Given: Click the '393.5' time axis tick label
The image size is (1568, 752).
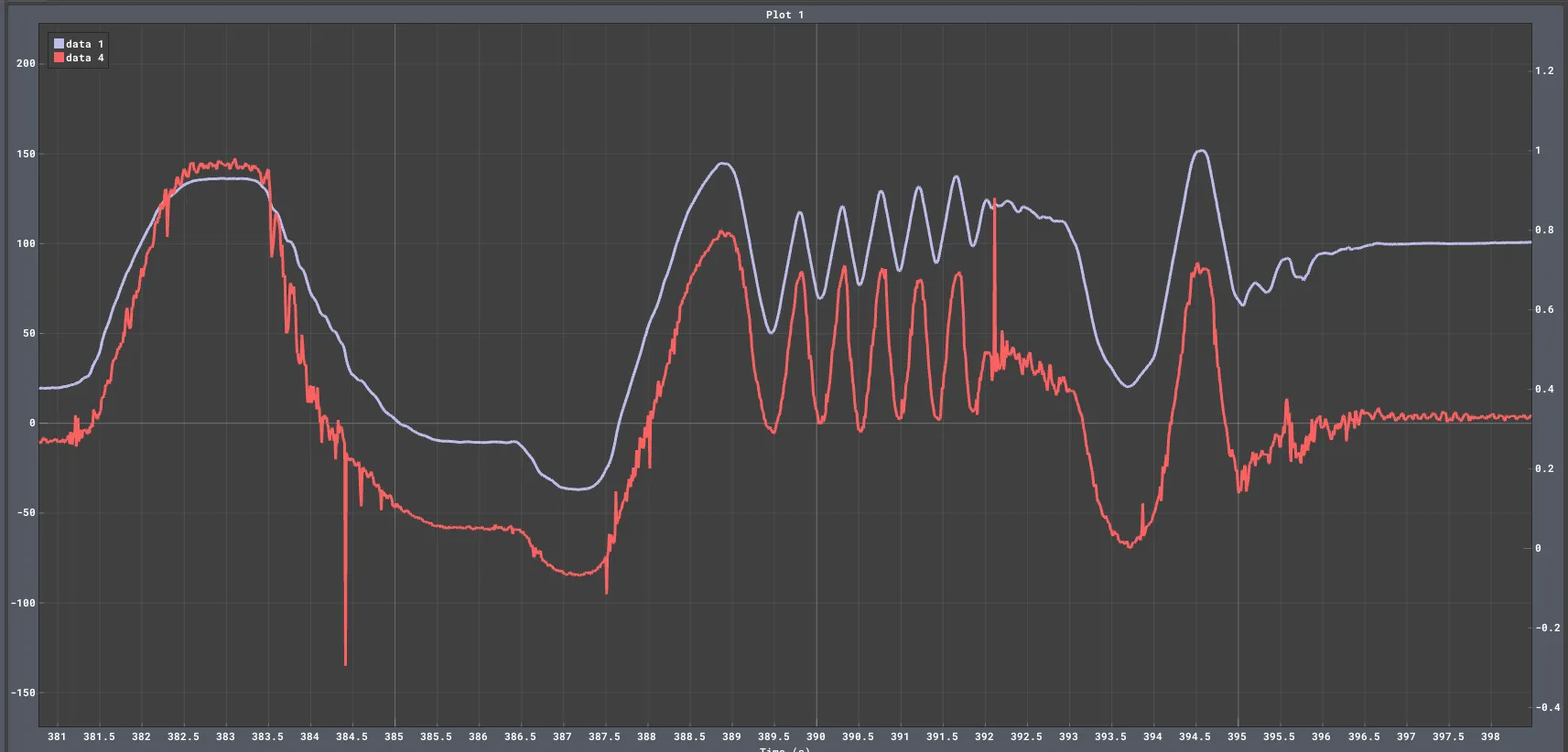Looking at the screenshot, I should tap(1110, 736).
